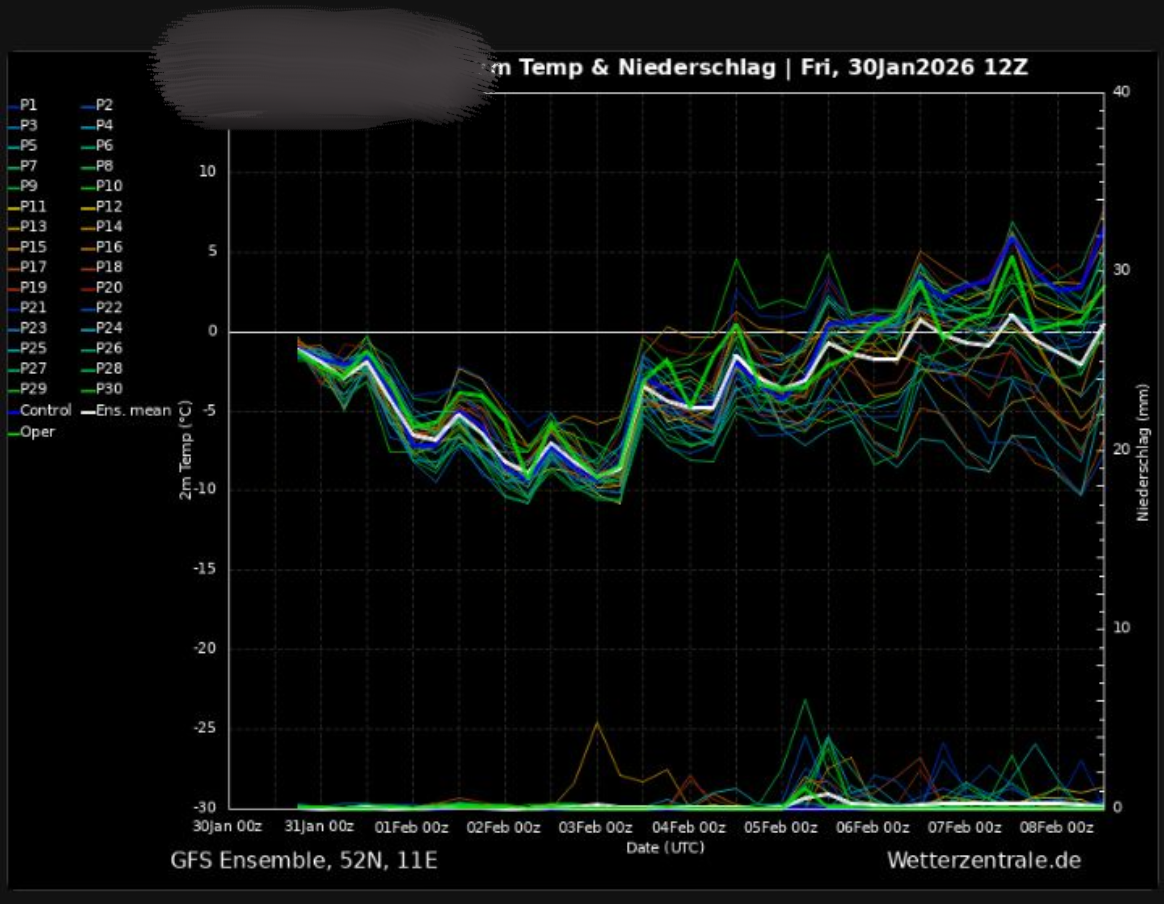Screen dimensions: 1164x904
Task: Click the 07Feb 00z date tick label
Action: (x=964, y=828)
